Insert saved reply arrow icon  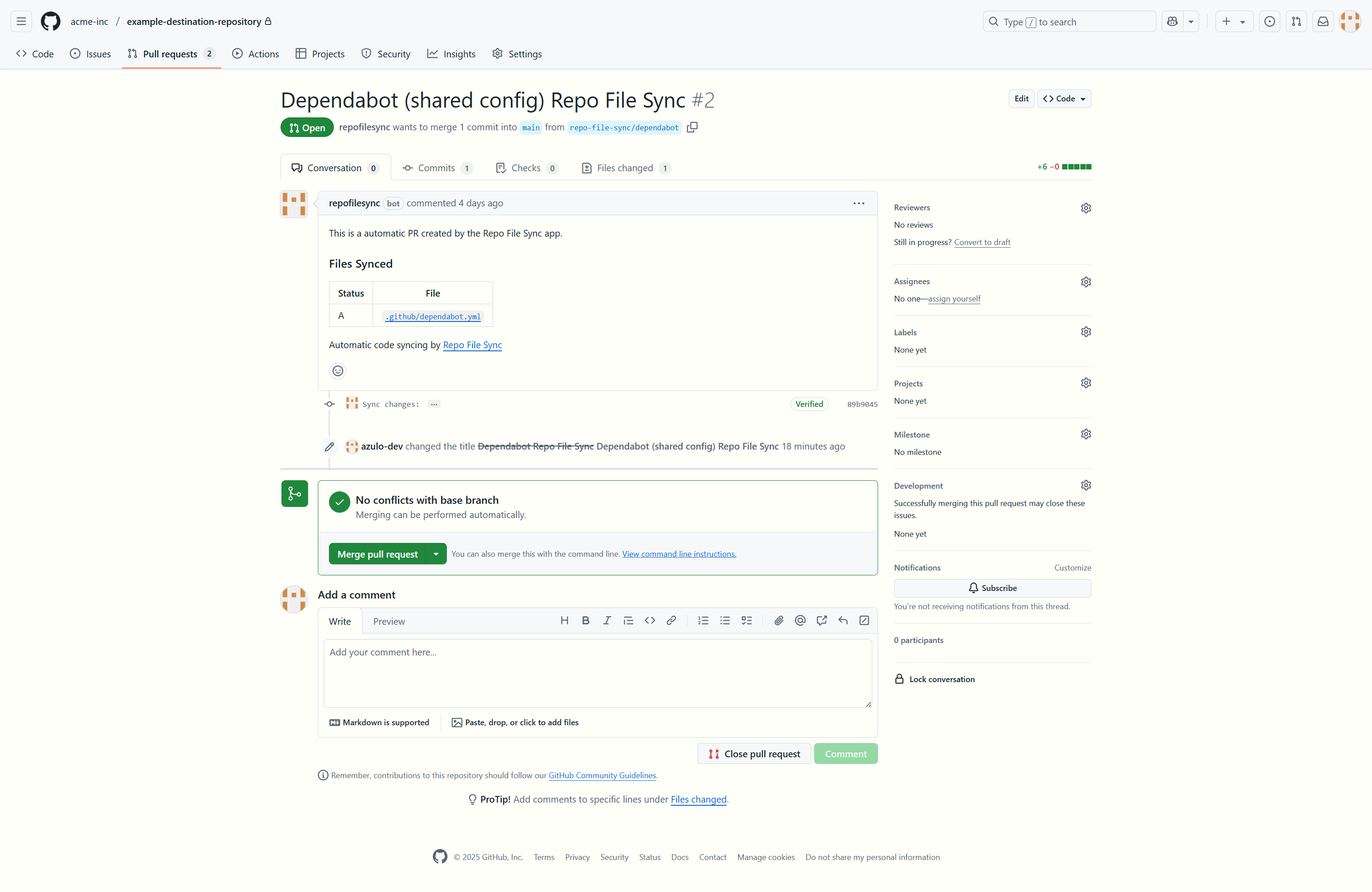pos(843,620)
